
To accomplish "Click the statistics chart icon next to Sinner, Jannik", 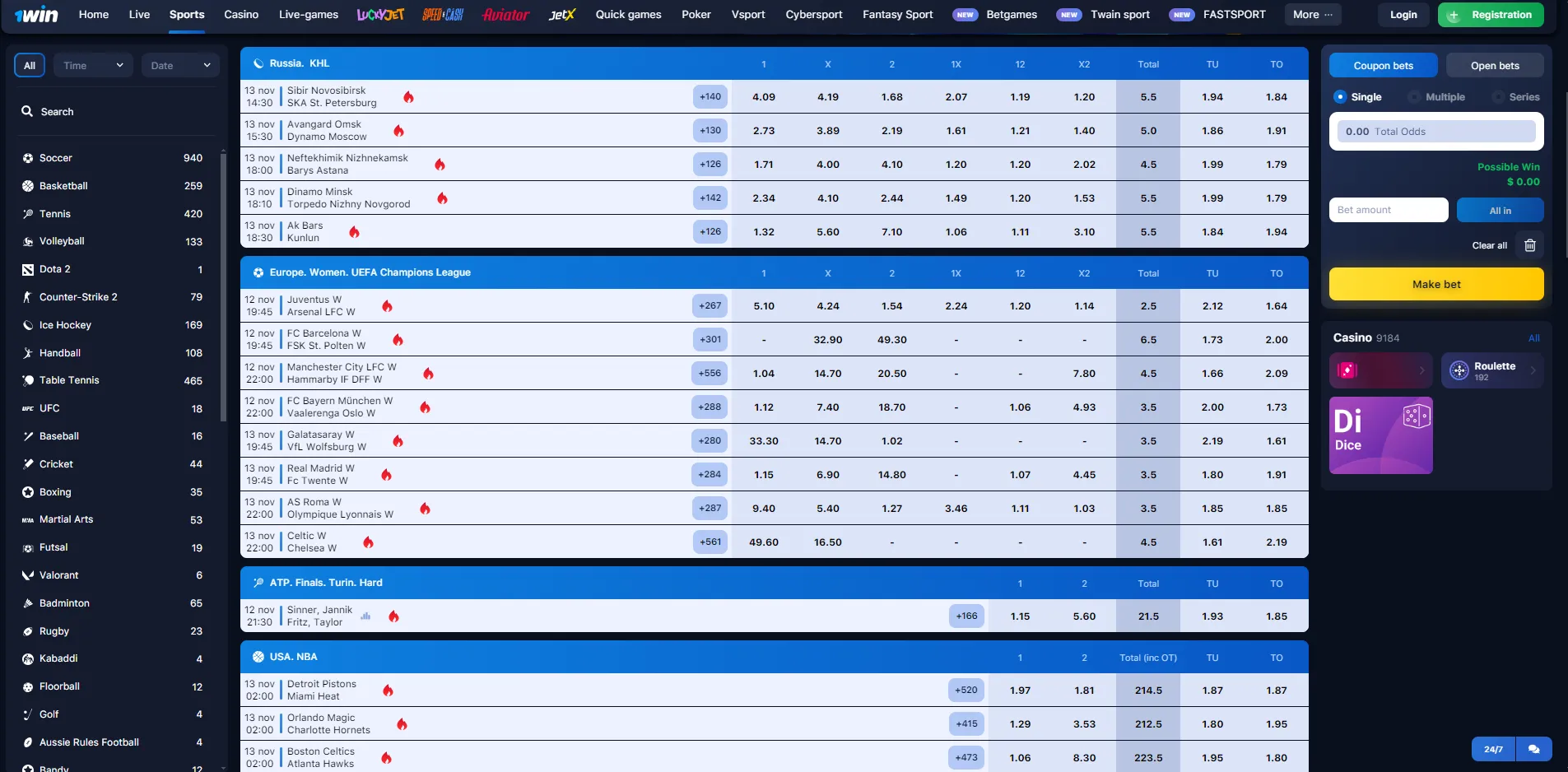I will pos(365,616).
